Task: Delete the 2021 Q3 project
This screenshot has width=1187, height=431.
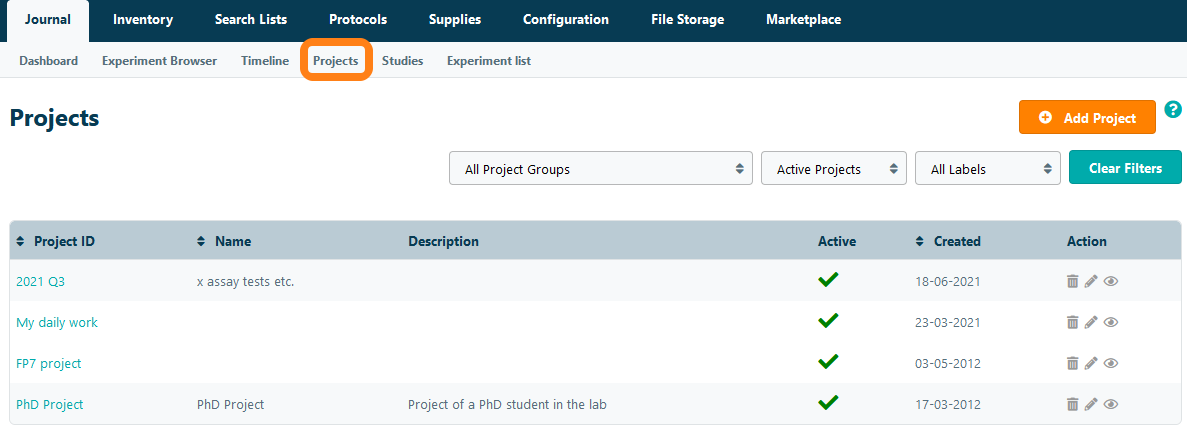Action: click(x=1072, y=282)
